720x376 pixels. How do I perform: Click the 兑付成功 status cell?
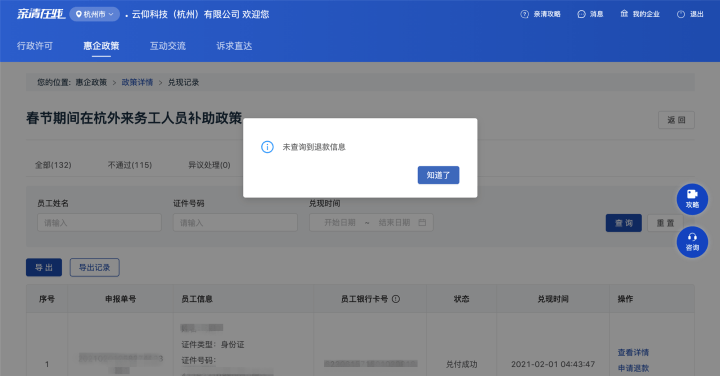461,364
